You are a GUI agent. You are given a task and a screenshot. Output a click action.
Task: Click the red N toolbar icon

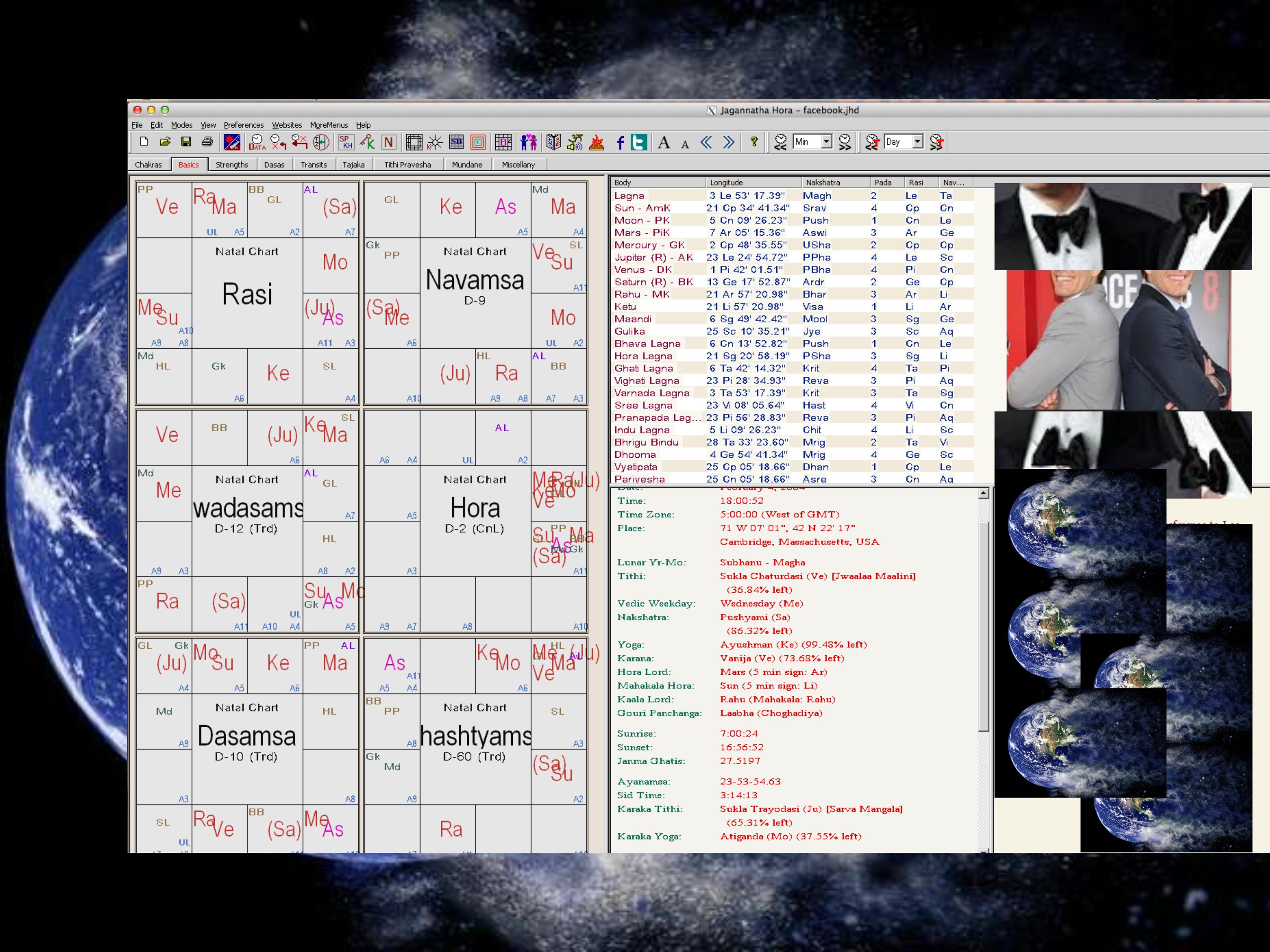coord(389,142)
